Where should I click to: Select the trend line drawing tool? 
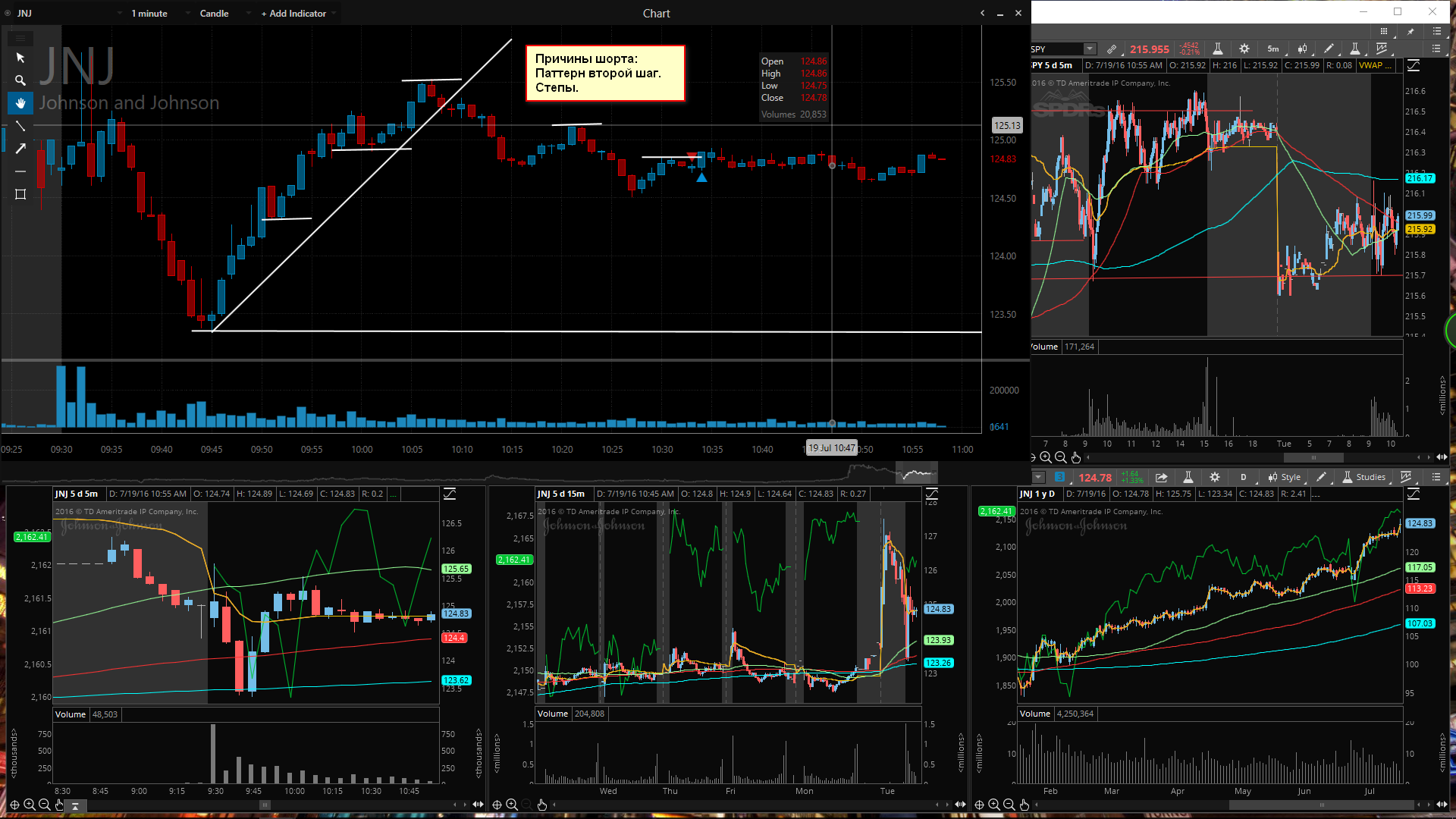point(20,126)
